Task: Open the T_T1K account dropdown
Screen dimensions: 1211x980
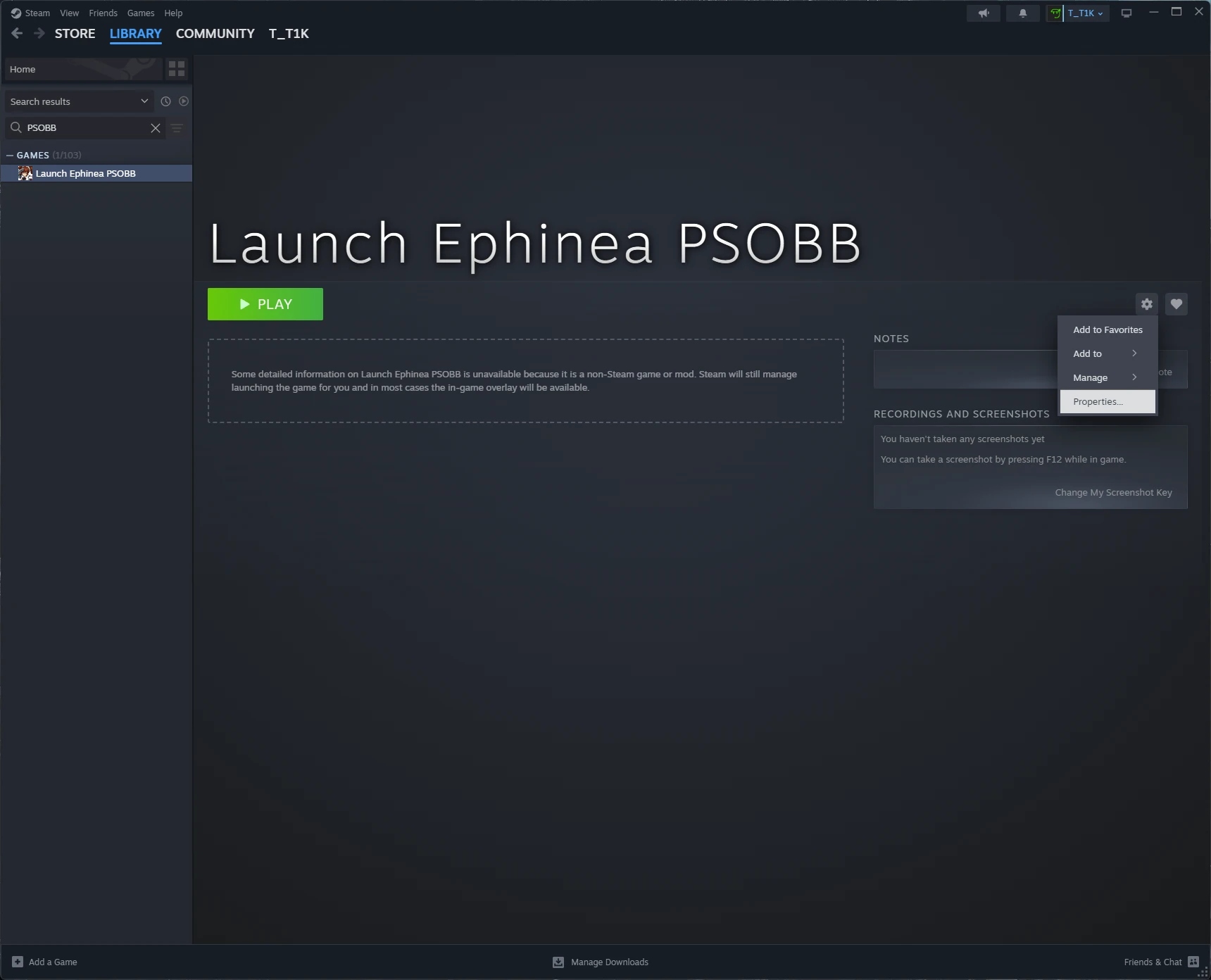Action: [x=1081, y=13]
